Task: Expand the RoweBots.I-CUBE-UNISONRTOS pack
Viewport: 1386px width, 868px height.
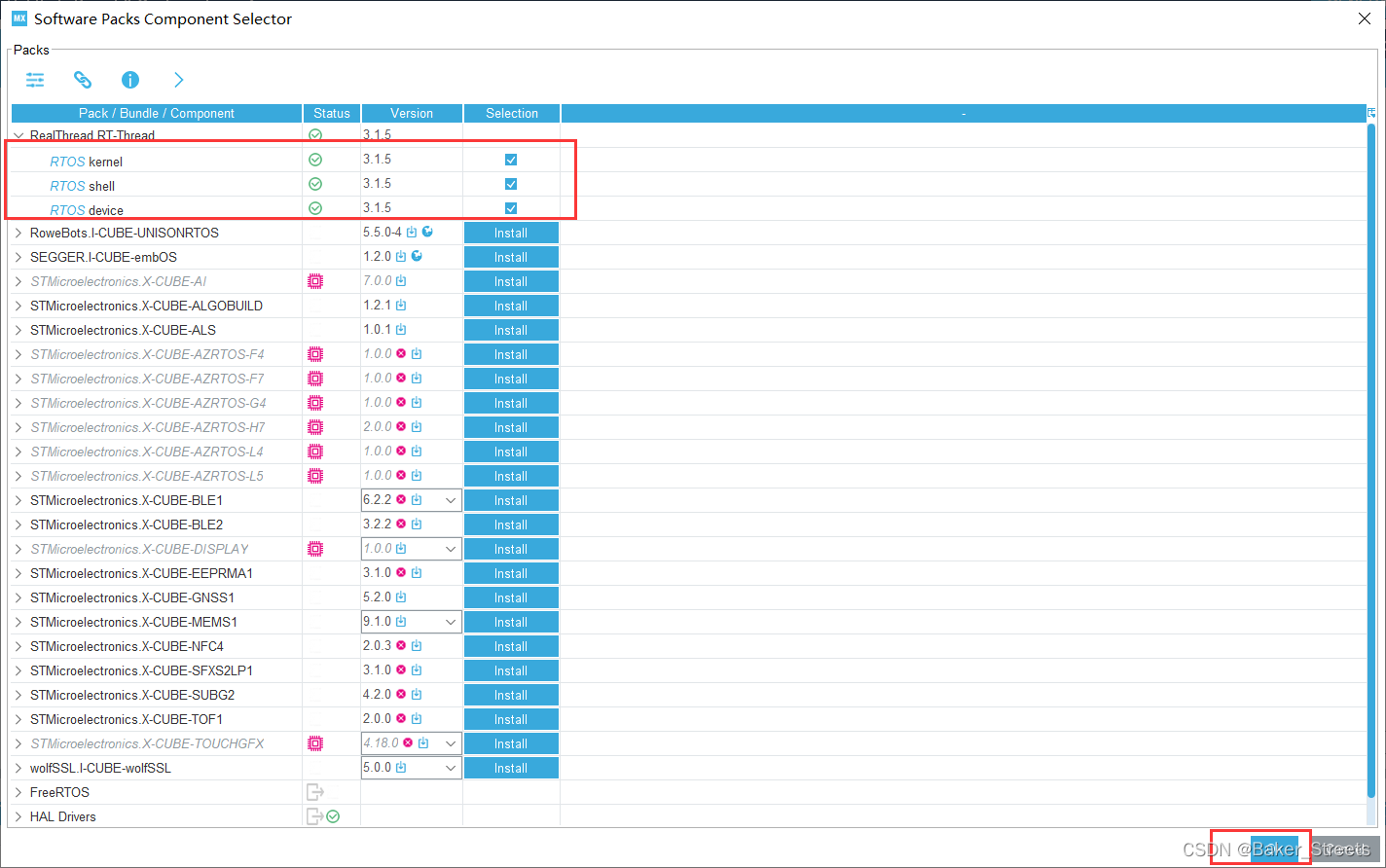Action: (18, 233)
